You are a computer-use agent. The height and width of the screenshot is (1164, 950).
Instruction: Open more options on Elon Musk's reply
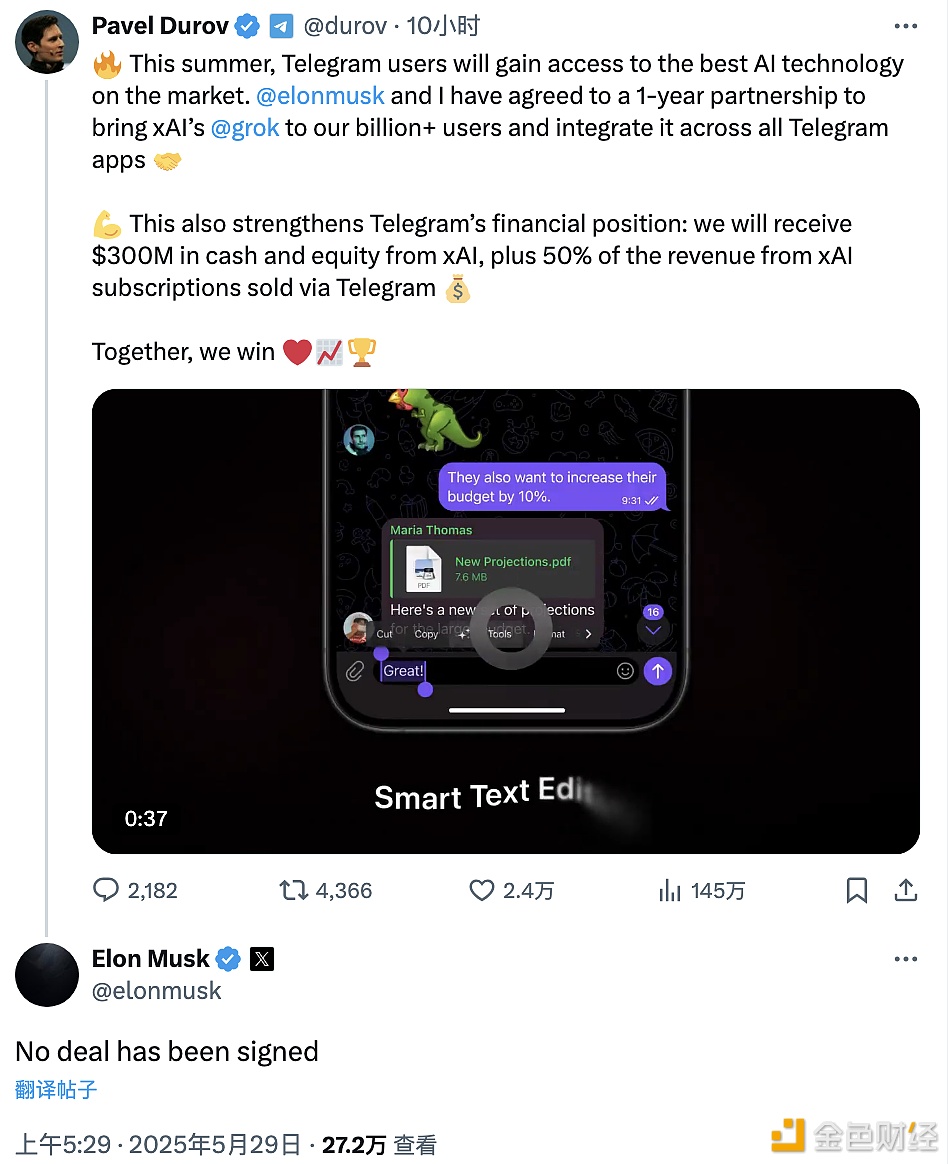905,959
